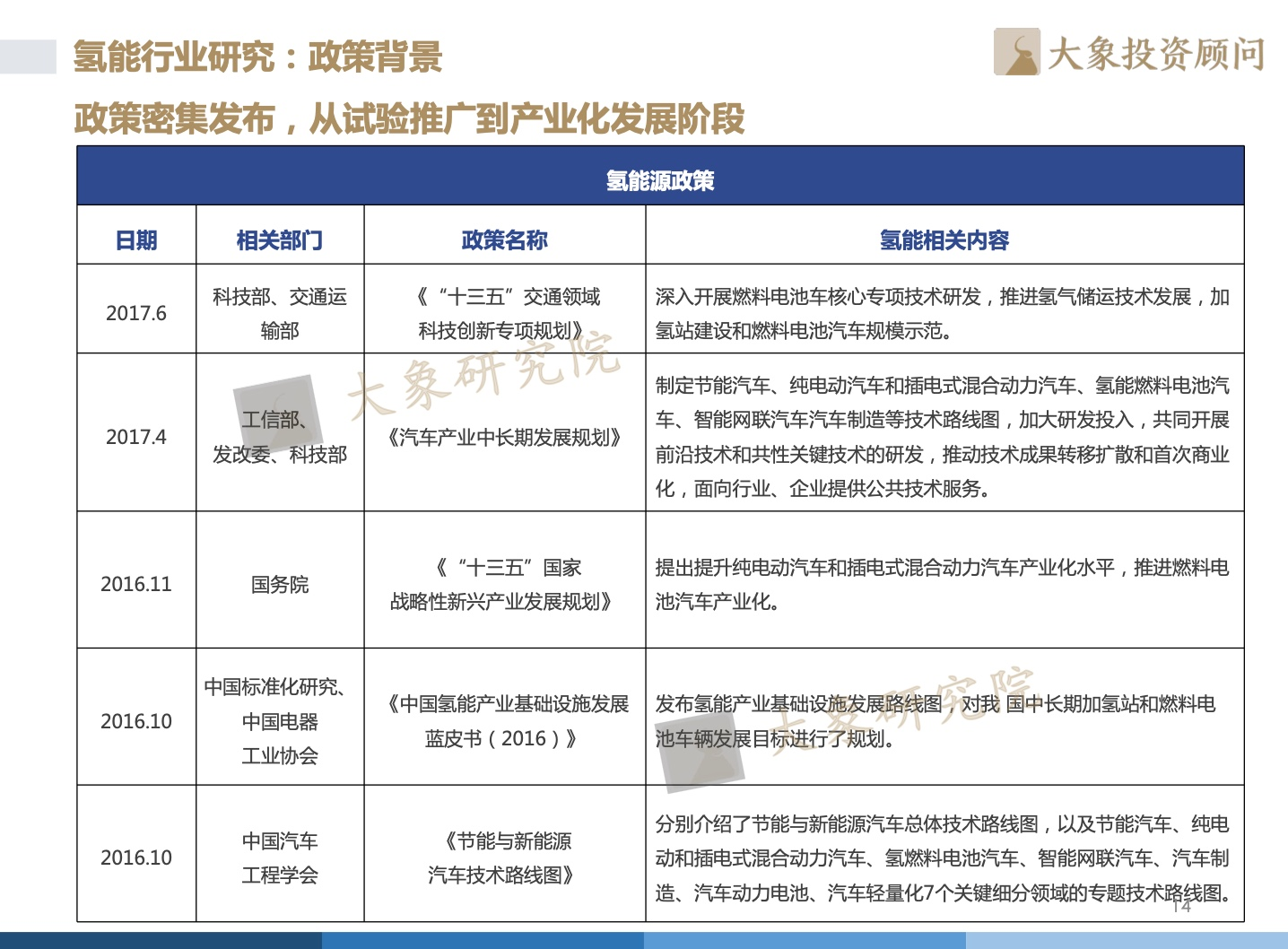The height and width of the screenshot is (949, 1288).
Task: Click the content starting with 发布氢能产业基础设施发展路线图
Action: (936, 721)
